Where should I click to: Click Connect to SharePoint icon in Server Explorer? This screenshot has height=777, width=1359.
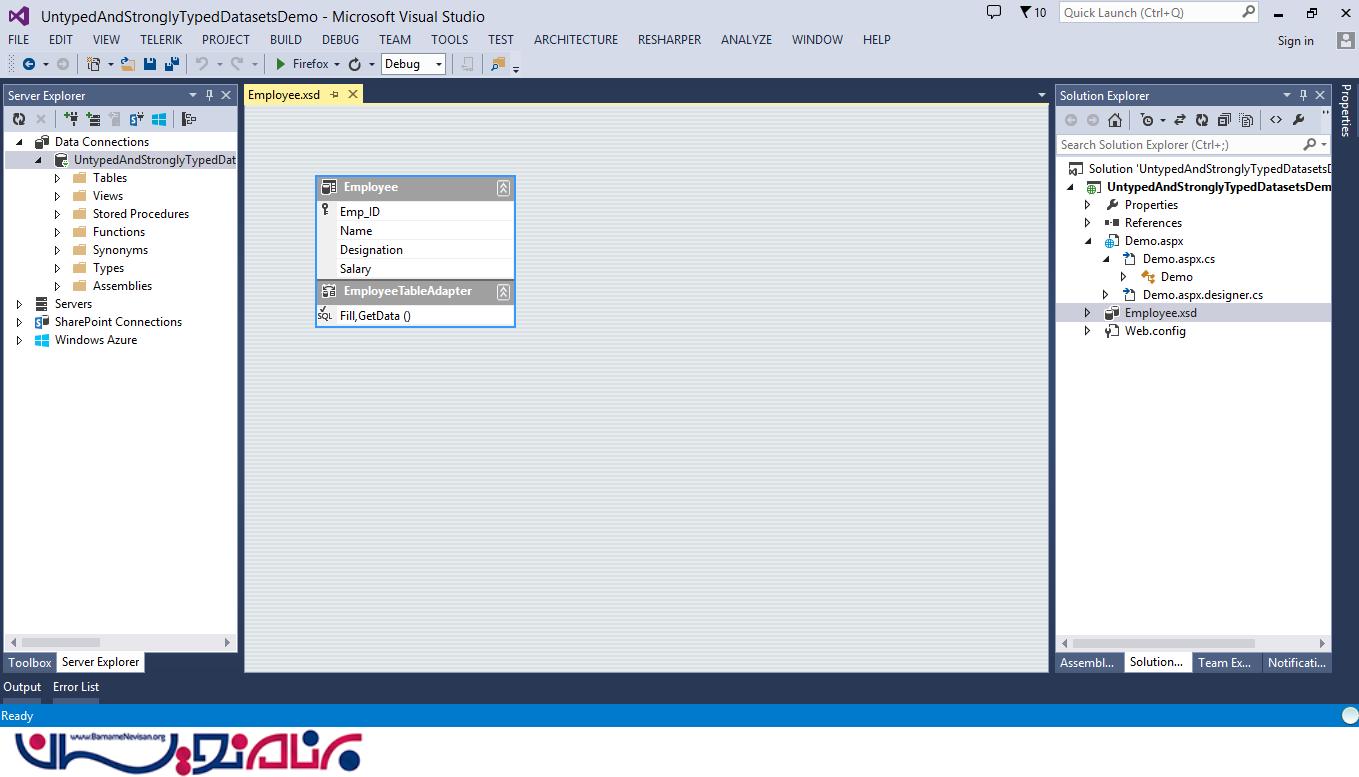(x=137, y=119)
